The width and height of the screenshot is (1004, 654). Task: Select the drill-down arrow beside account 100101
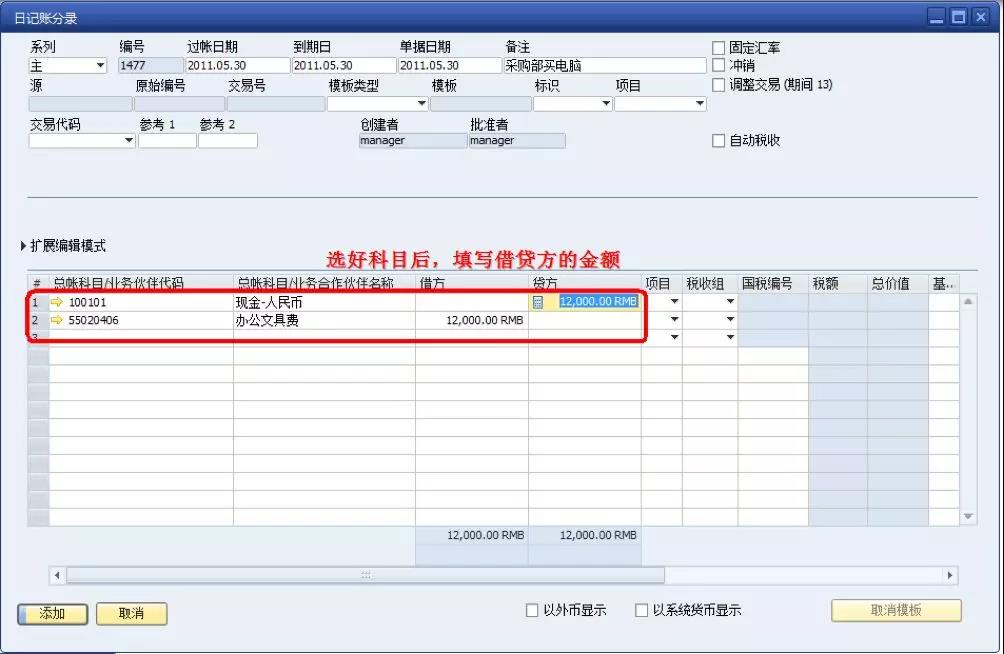[x=58, y=301]
